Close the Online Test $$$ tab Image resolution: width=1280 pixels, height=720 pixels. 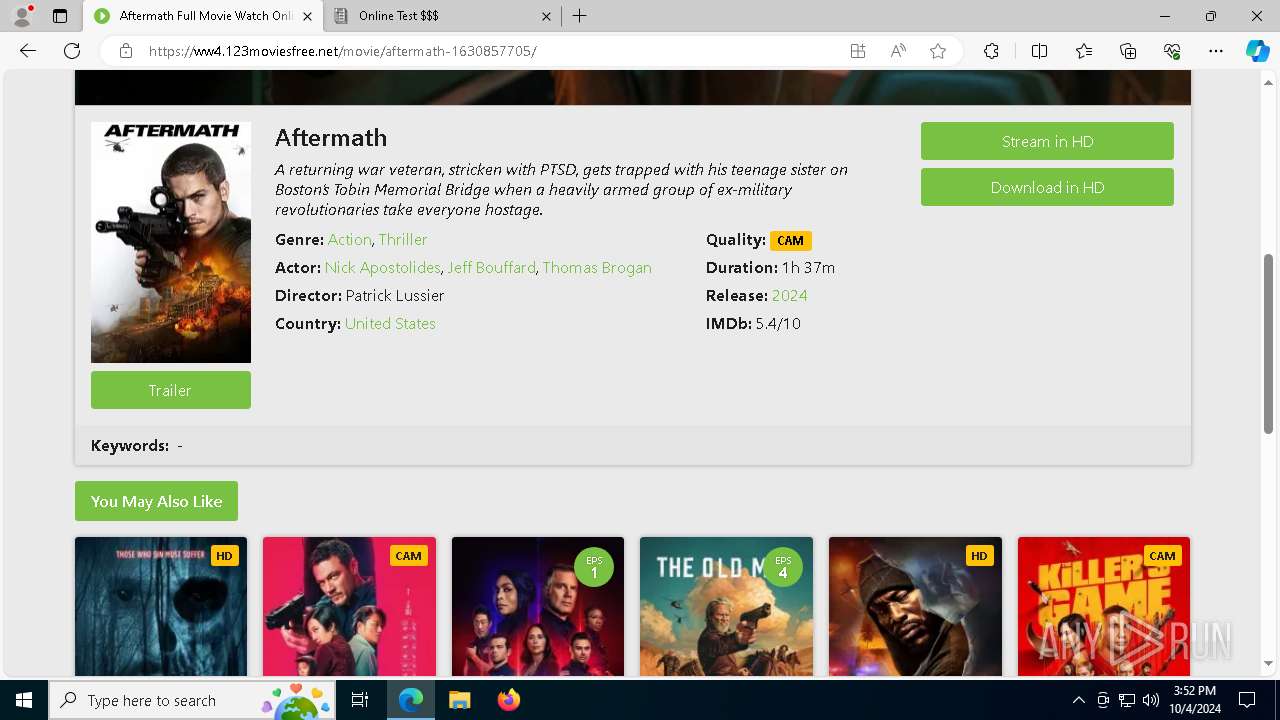coord(546,16)
